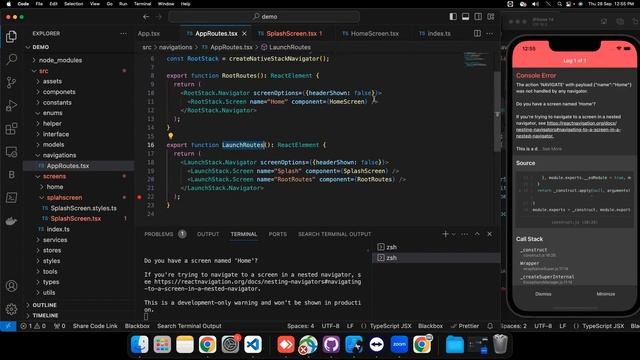Open the Run and Debug view
The width and height of the screenshot is (640, 360).
tap(11, 106)
